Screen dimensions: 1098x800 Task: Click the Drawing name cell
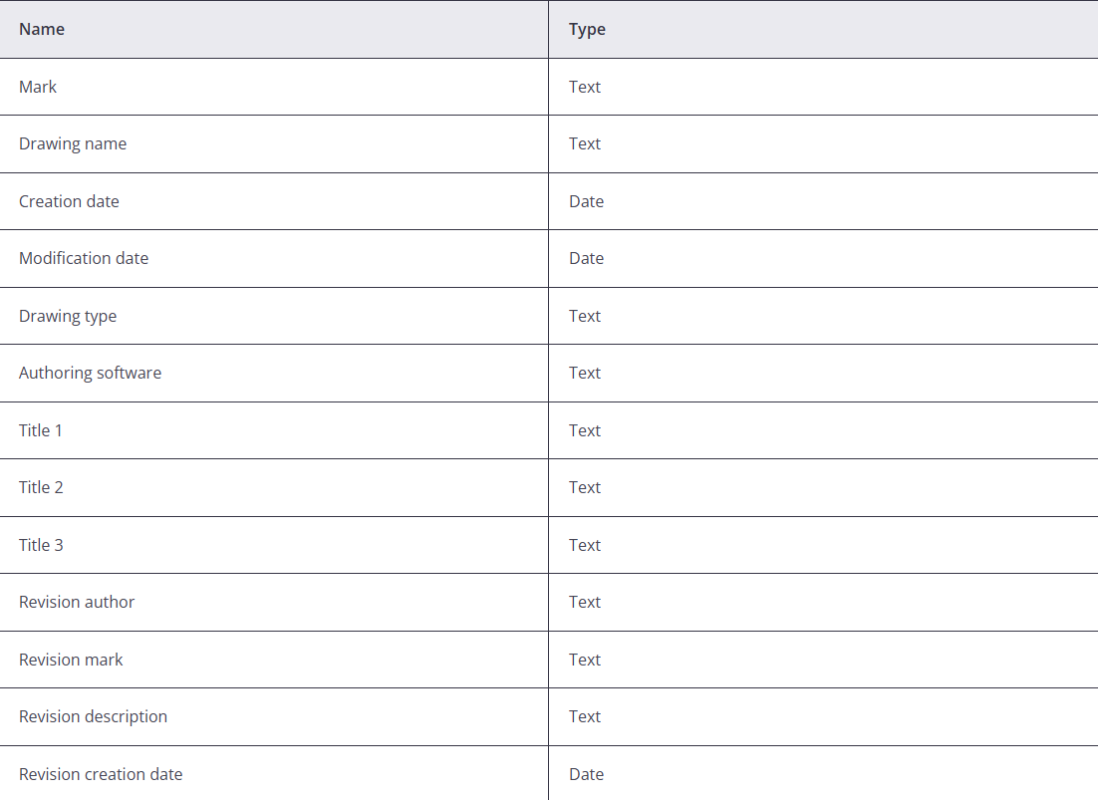pos(73,144)
